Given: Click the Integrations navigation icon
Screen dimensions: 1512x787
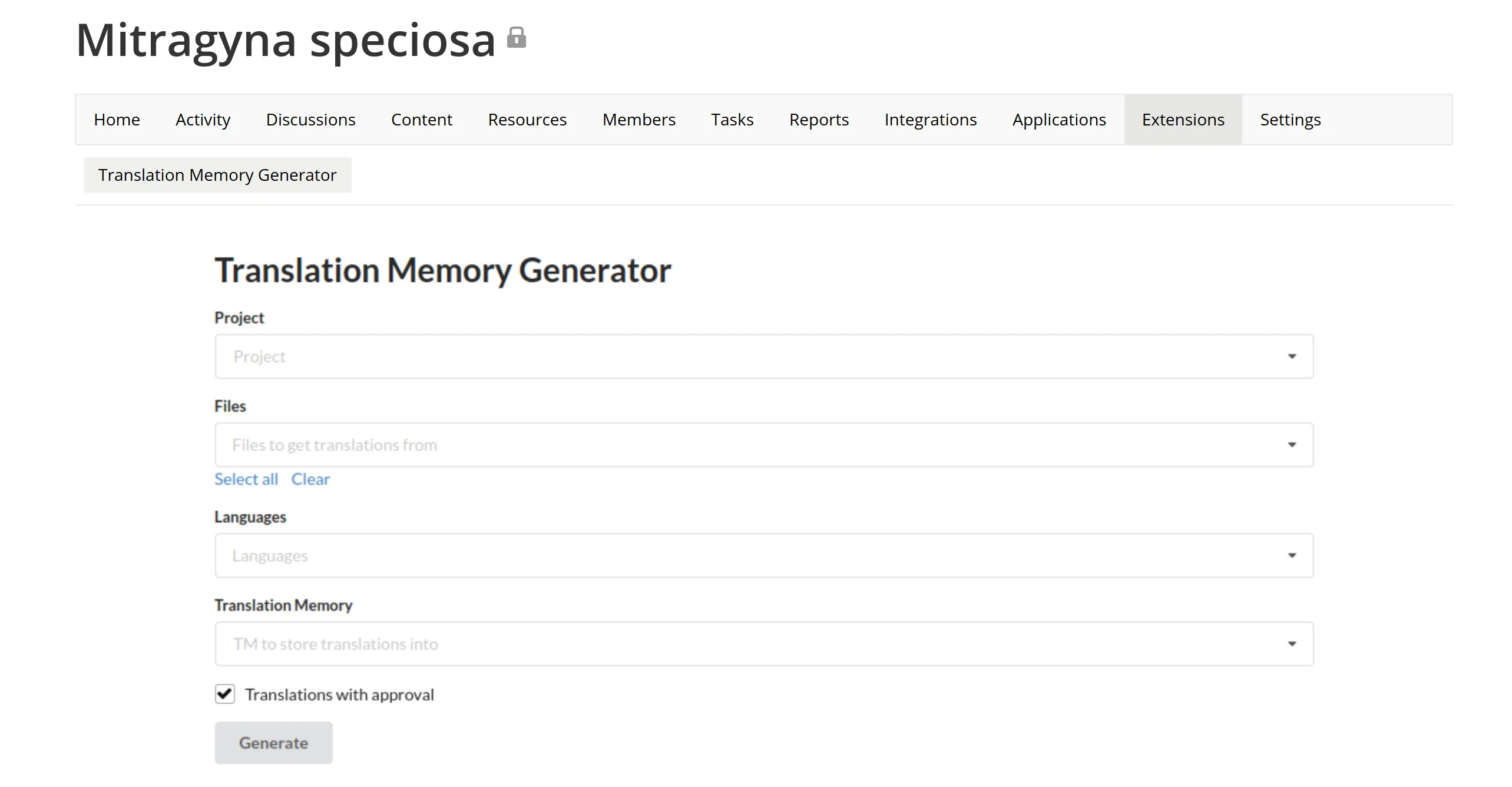Looking at the screenshot, I should point(930,119).
